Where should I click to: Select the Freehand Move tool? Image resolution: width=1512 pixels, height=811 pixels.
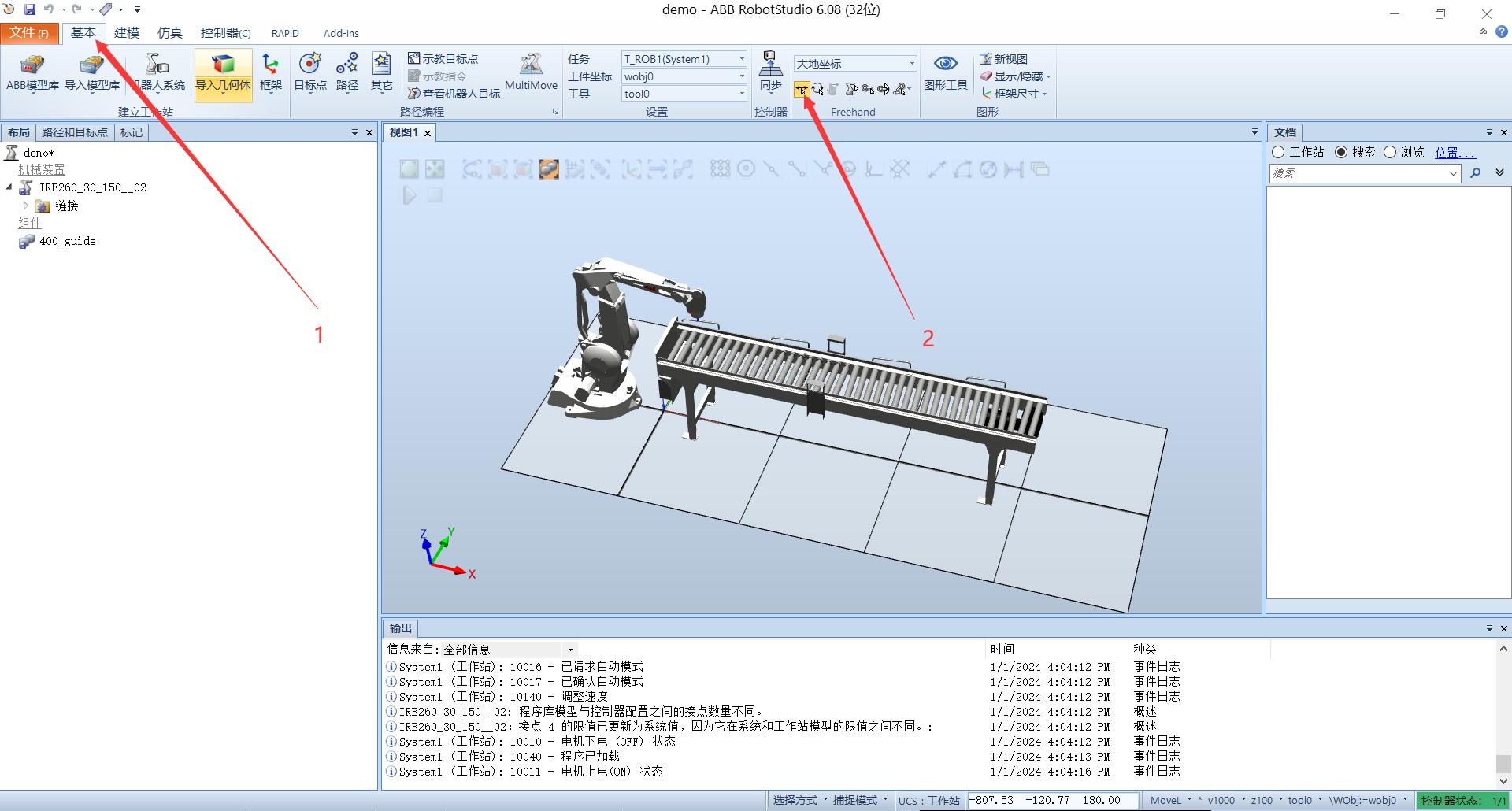(x=802, y=89)
